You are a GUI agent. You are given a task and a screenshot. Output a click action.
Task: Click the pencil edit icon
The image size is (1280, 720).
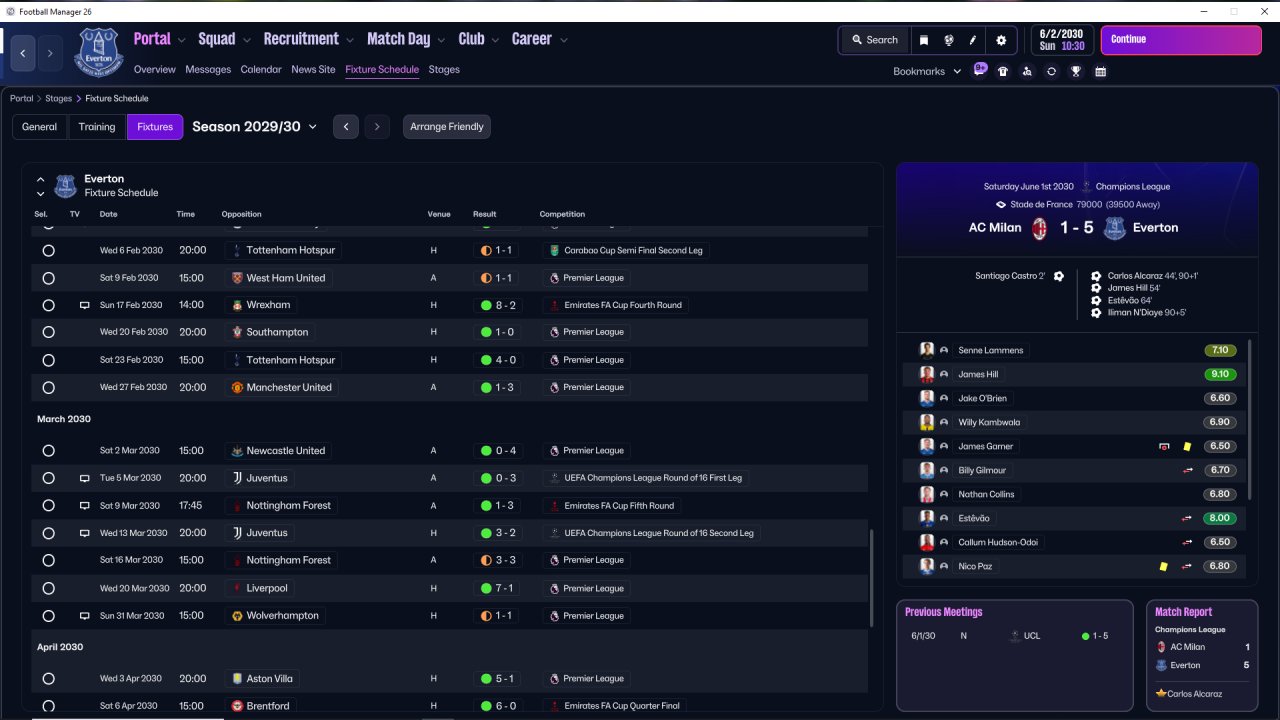973,40
